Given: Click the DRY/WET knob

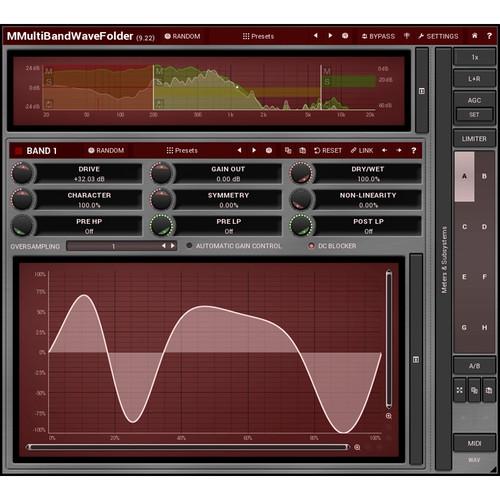Looking at the screenshot, I should point(301,173).
